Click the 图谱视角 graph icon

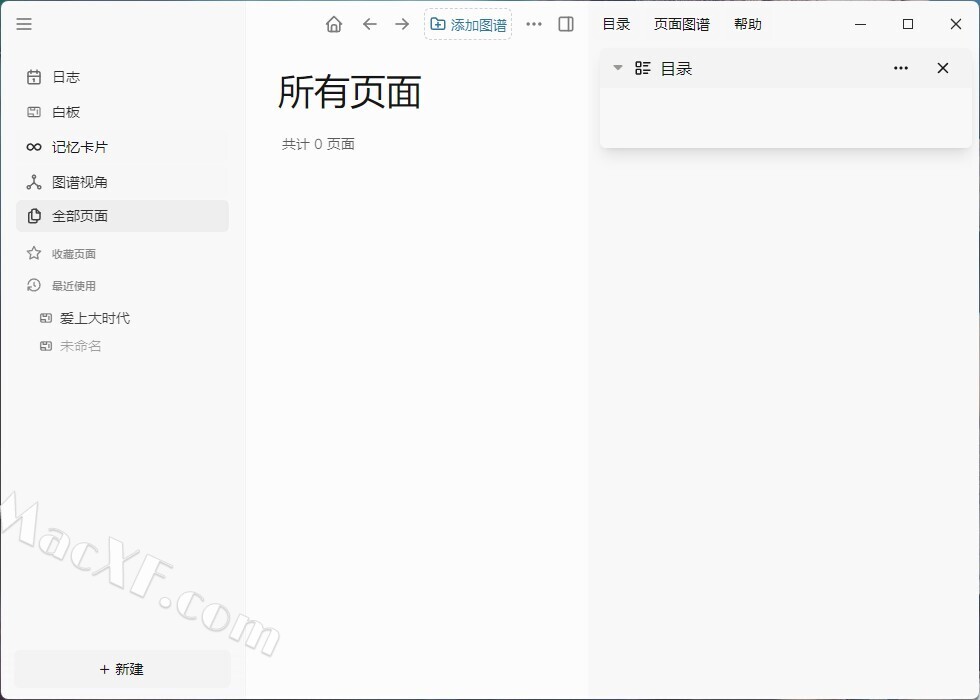pyautogui.click(x=34, y=182)
